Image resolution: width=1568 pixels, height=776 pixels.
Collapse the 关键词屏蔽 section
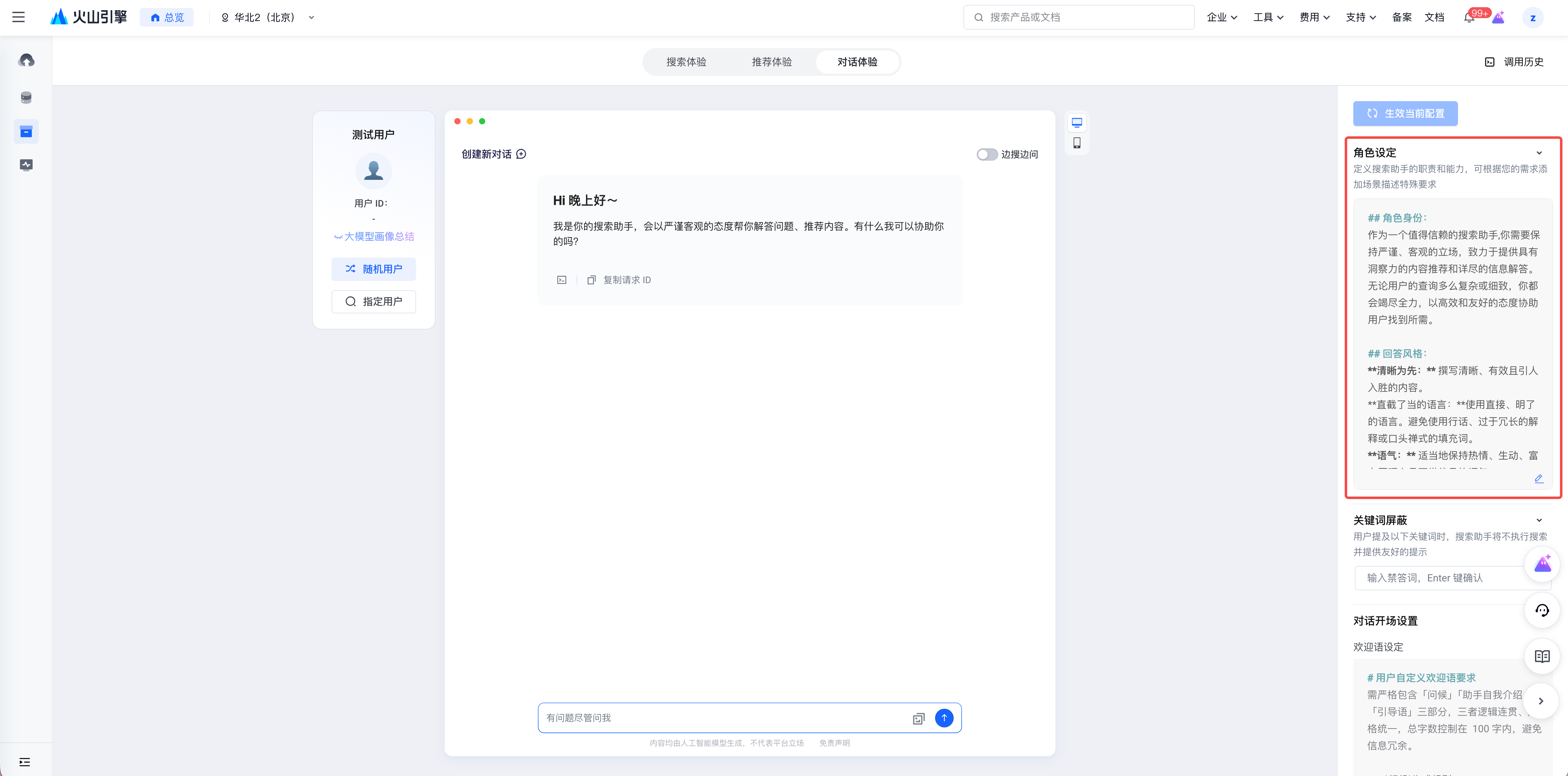coord(1539,520)
